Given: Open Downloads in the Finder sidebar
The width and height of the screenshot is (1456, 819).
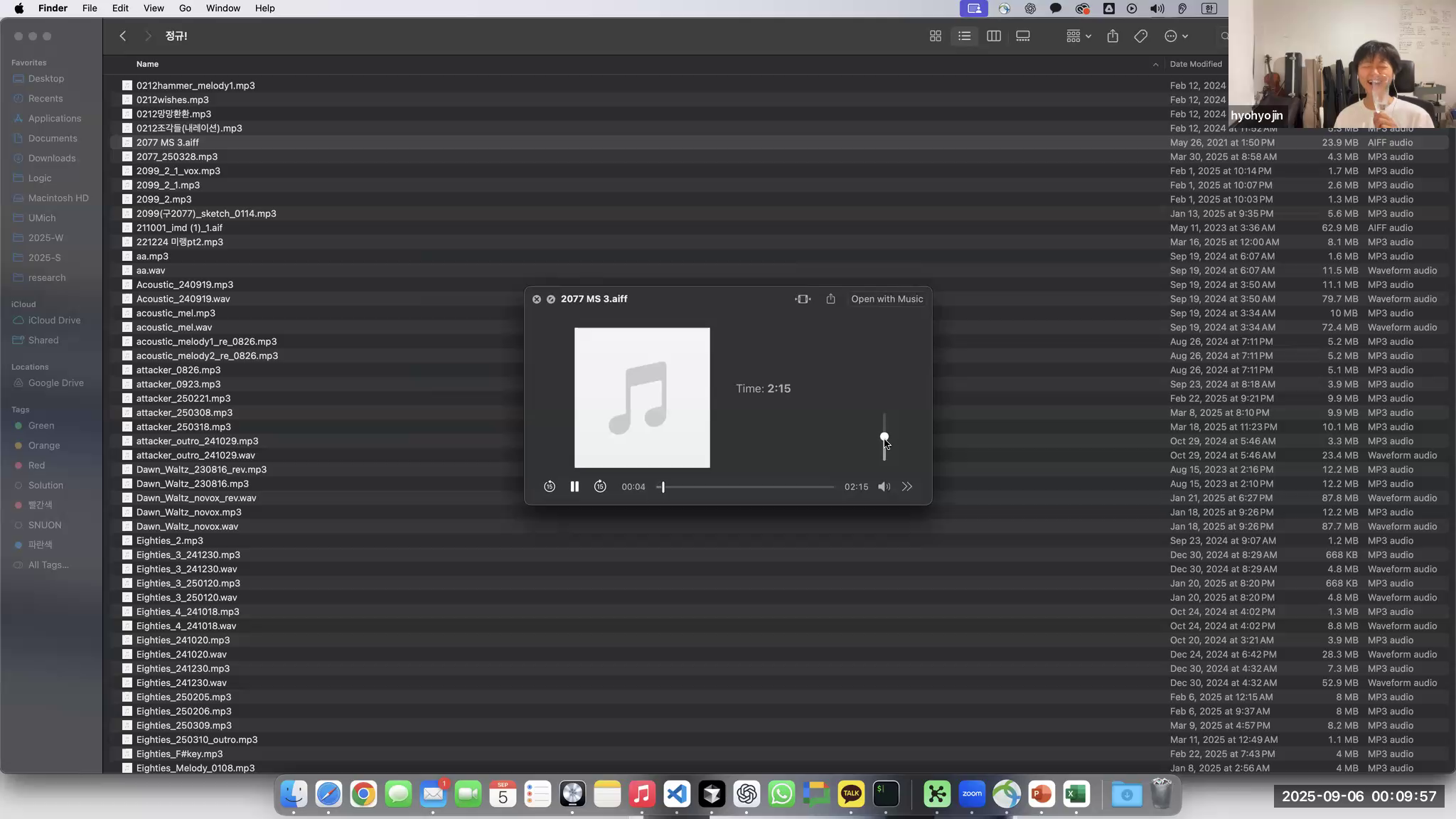Looking at the screenshot, I should point(52,159).
